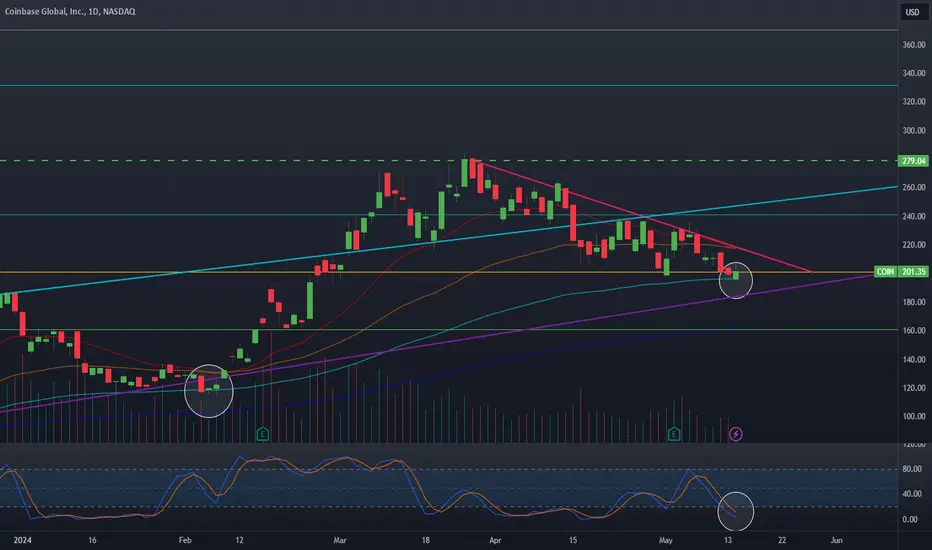Click the May date axis label
Viewport: 932px width, 550px height.
666,540
